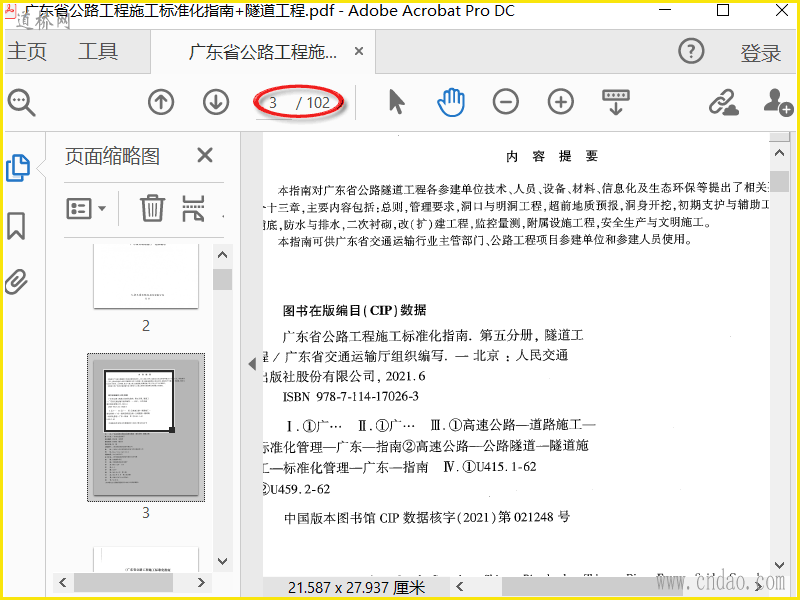Click the page number field showing 3
Screen dimensions: 800x600
273,103
